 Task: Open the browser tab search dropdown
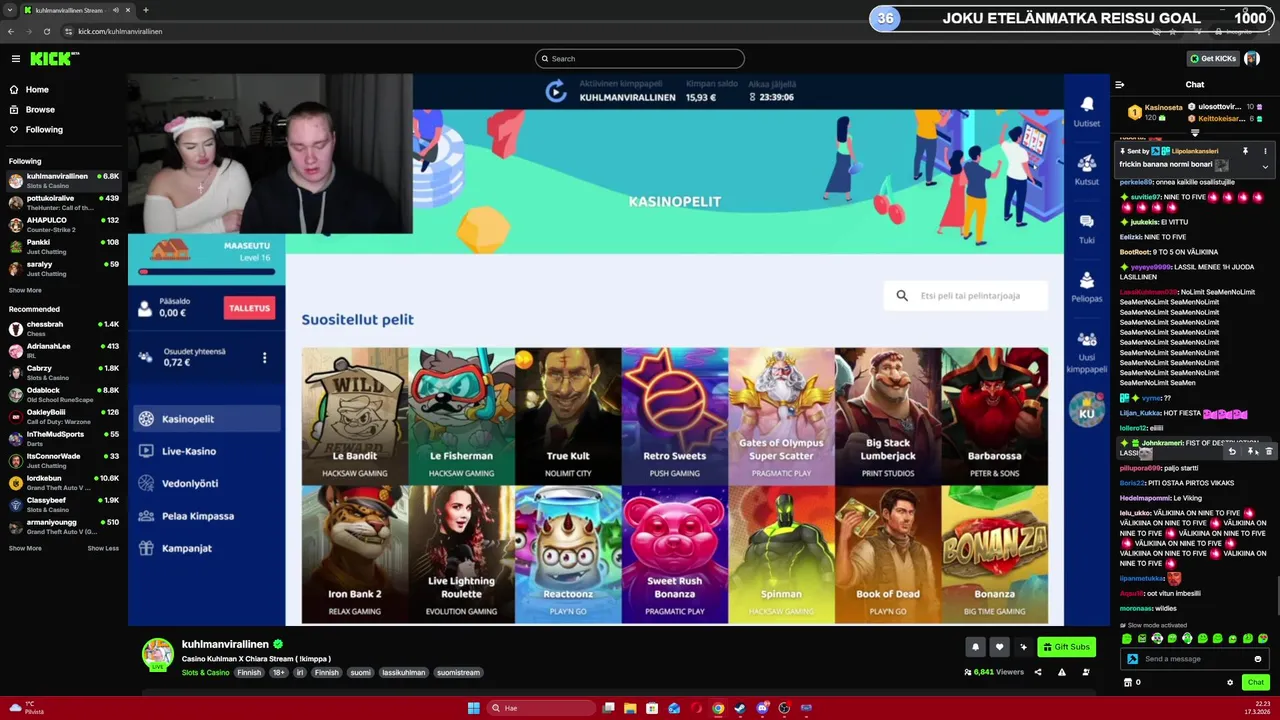tap(10, 10)
